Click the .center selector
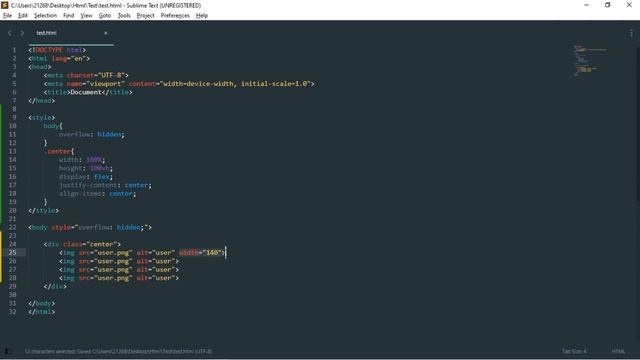 click(57, 151)
